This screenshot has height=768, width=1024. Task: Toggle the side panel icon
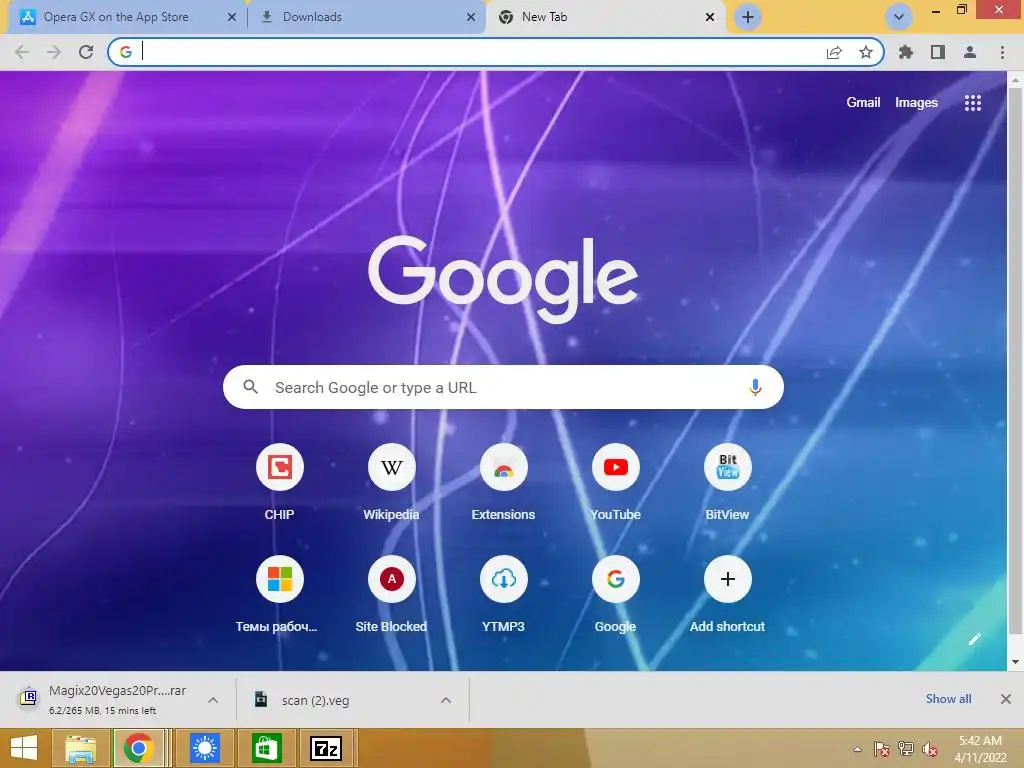[938, 52]
